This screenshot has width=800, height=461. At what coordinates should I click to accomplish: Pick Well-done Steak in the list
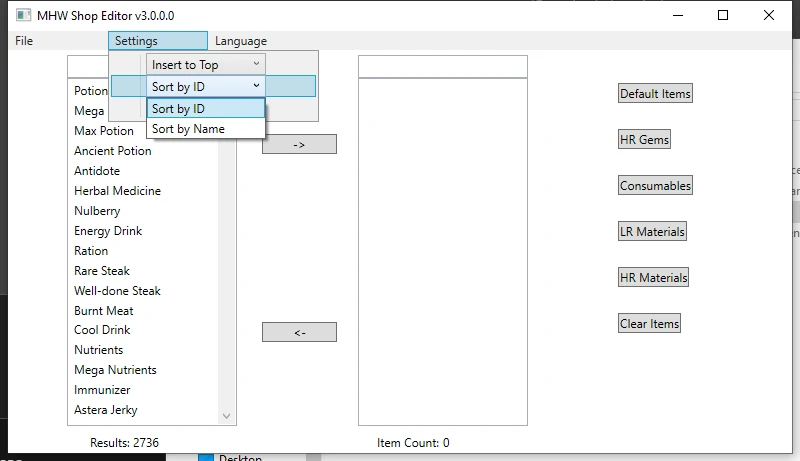point(117,291)
